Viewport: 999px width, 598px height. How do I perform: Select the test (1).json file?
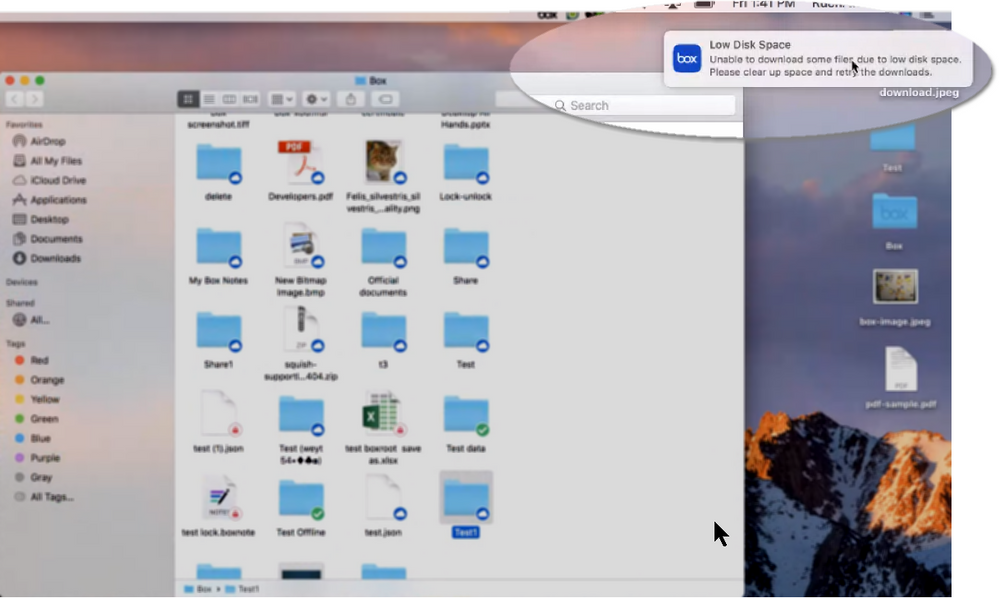[x=220, y=414]
